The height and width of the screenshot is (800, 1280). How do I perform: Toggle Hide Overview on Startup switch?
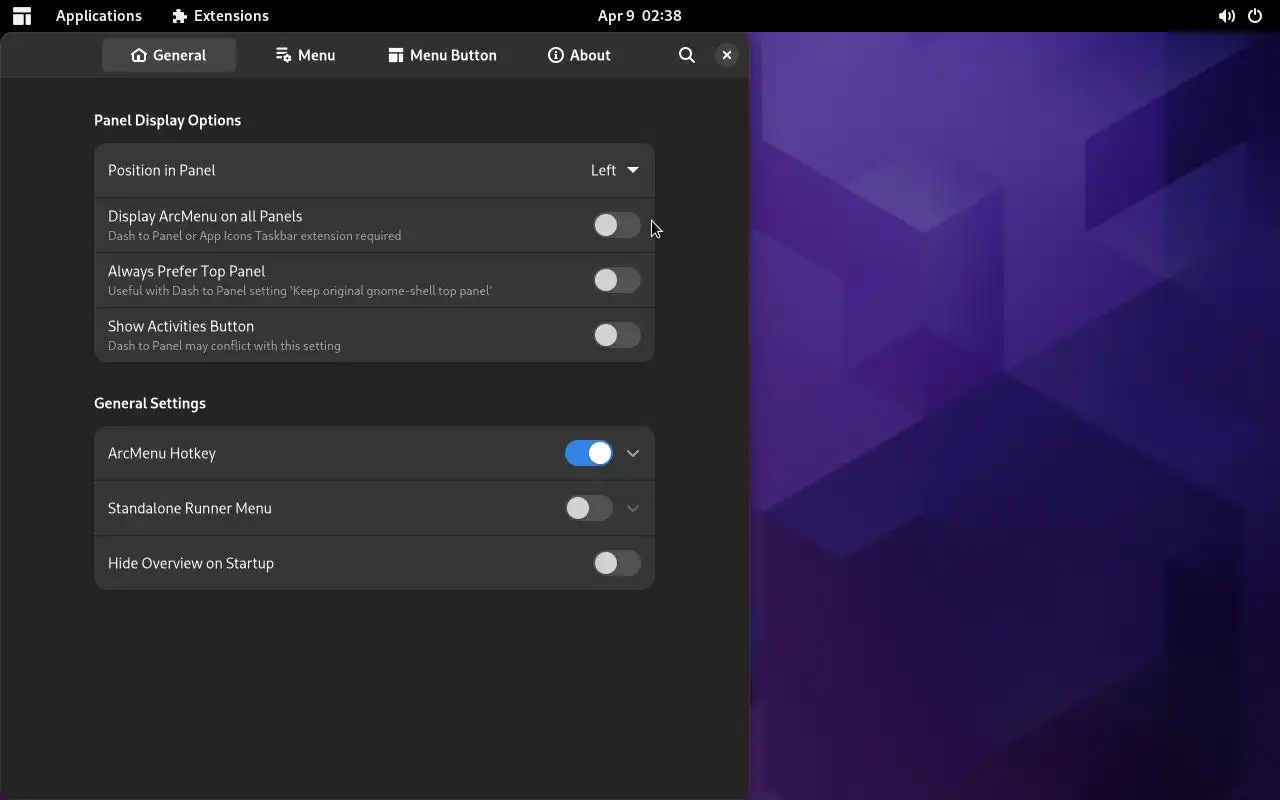(x=616, y=563)
